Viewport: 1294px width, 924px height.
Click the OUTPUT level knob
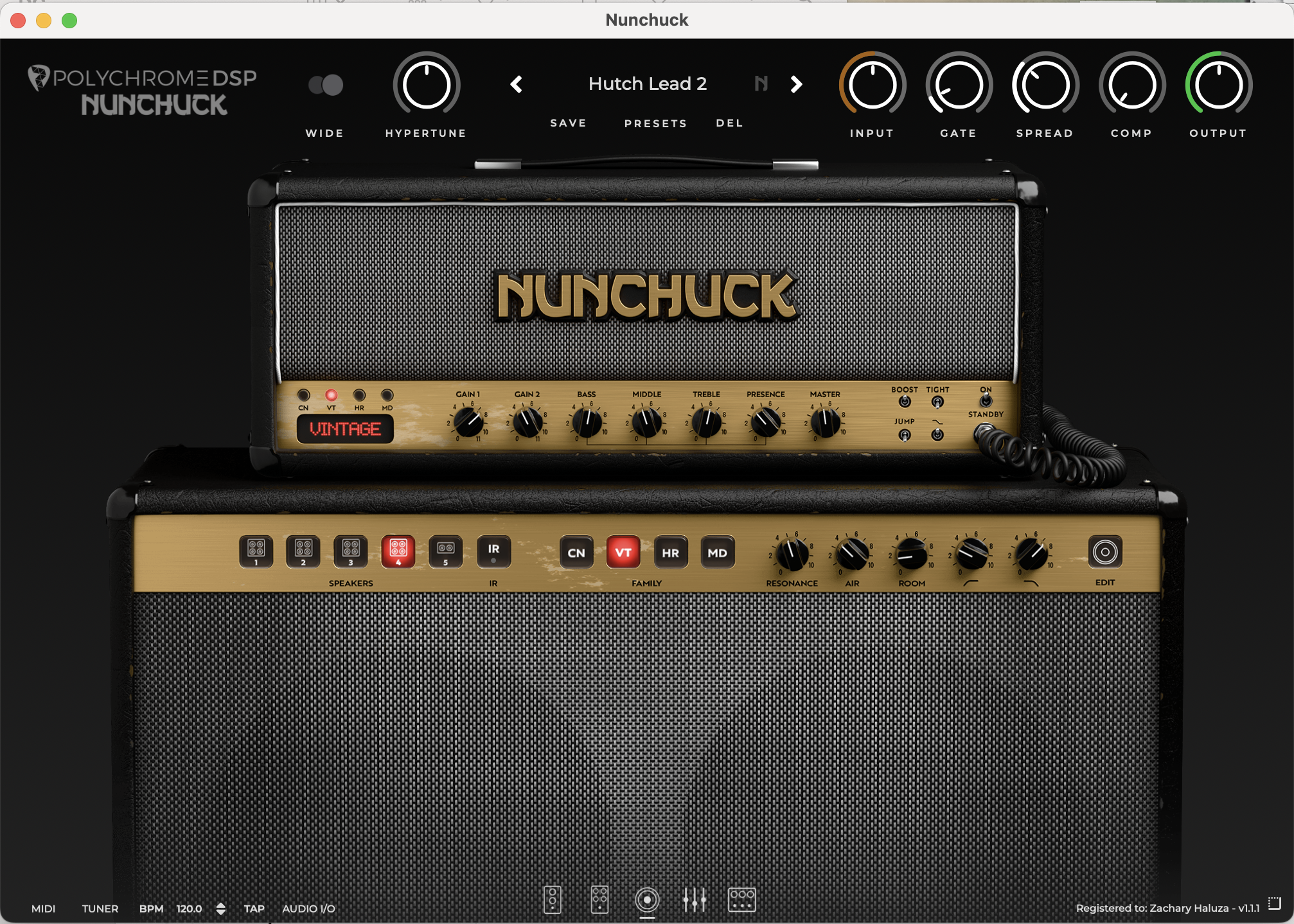click(1218, 85)
